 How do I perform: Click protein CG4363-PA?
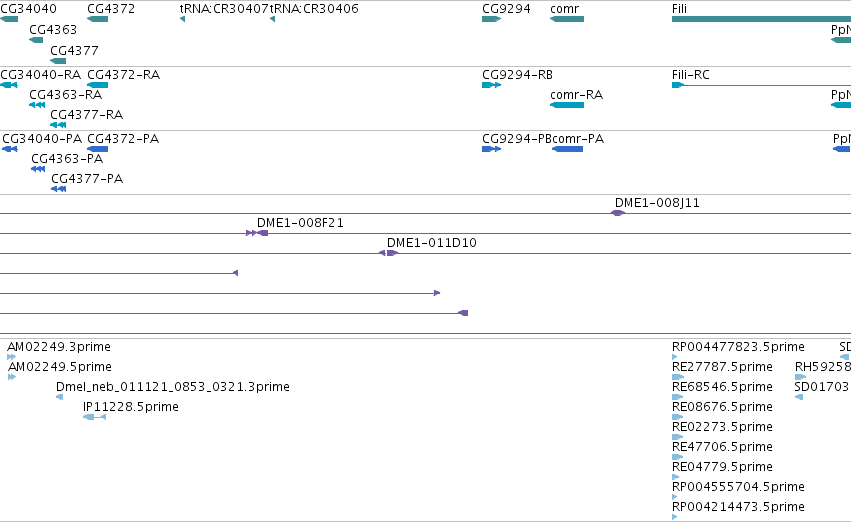tap(38, 169)
